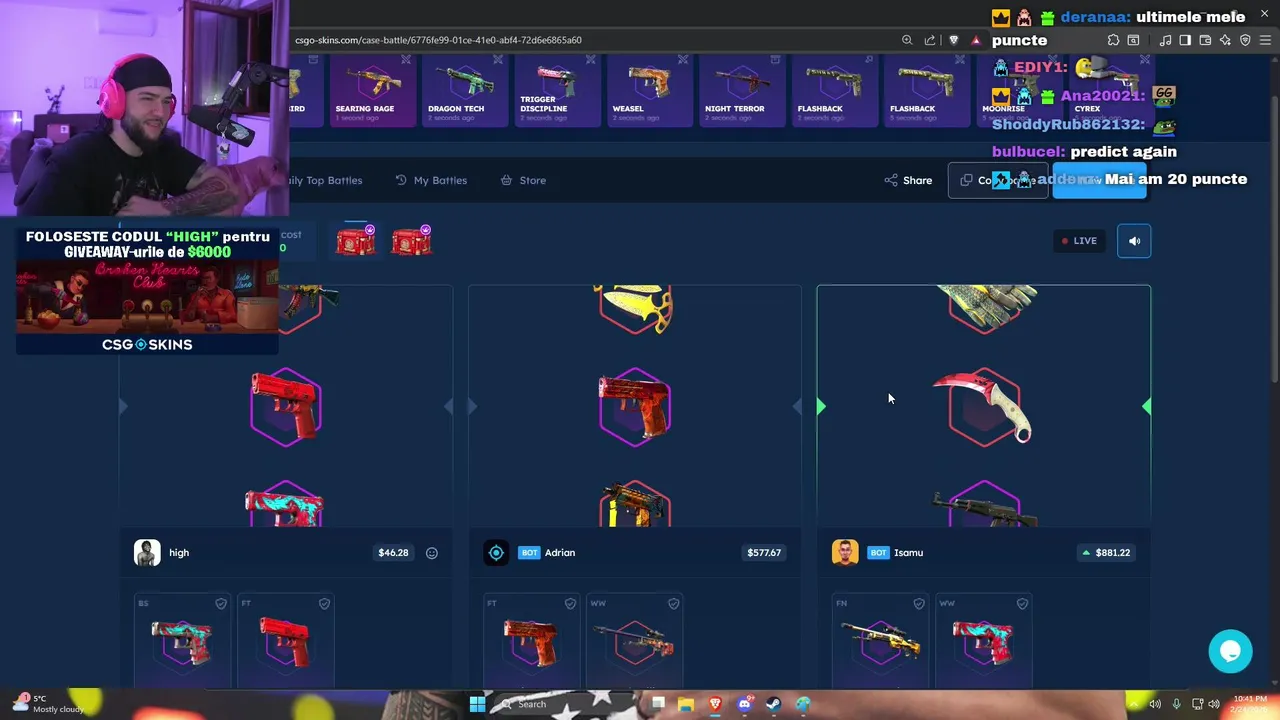Click the browser zoom magnifier icon
The image size is (1280, 720).
(x=907, y=40)
